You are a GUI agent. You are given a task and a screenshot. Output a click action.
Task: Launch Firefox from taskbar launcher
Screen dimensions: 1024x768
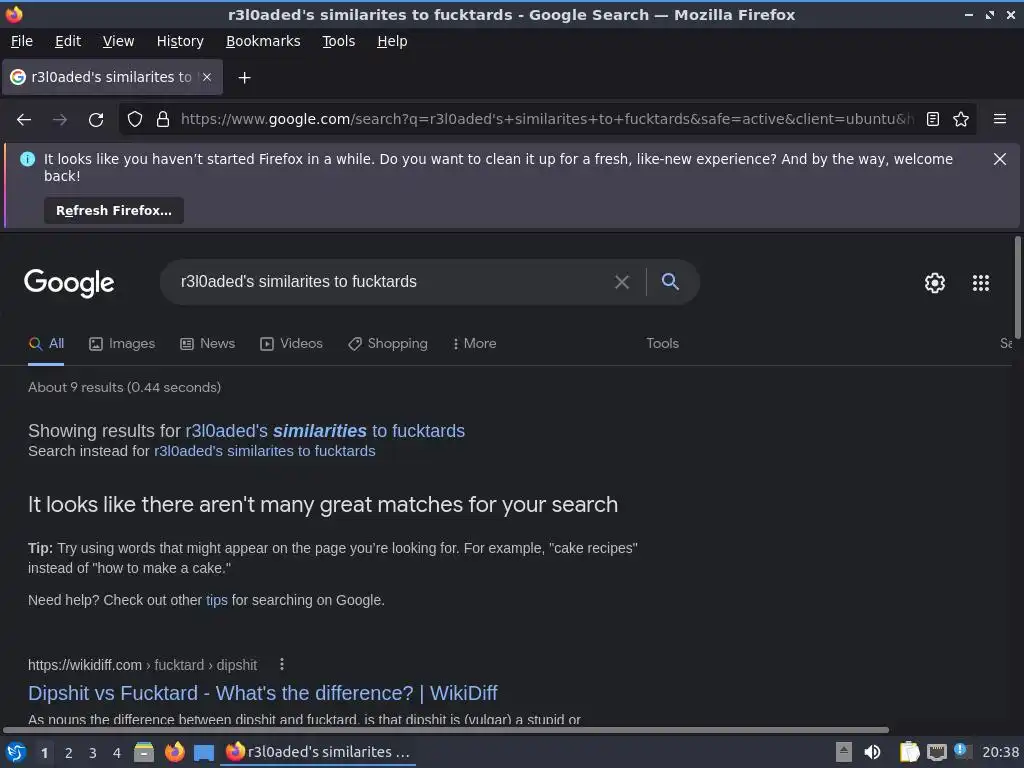174,752
